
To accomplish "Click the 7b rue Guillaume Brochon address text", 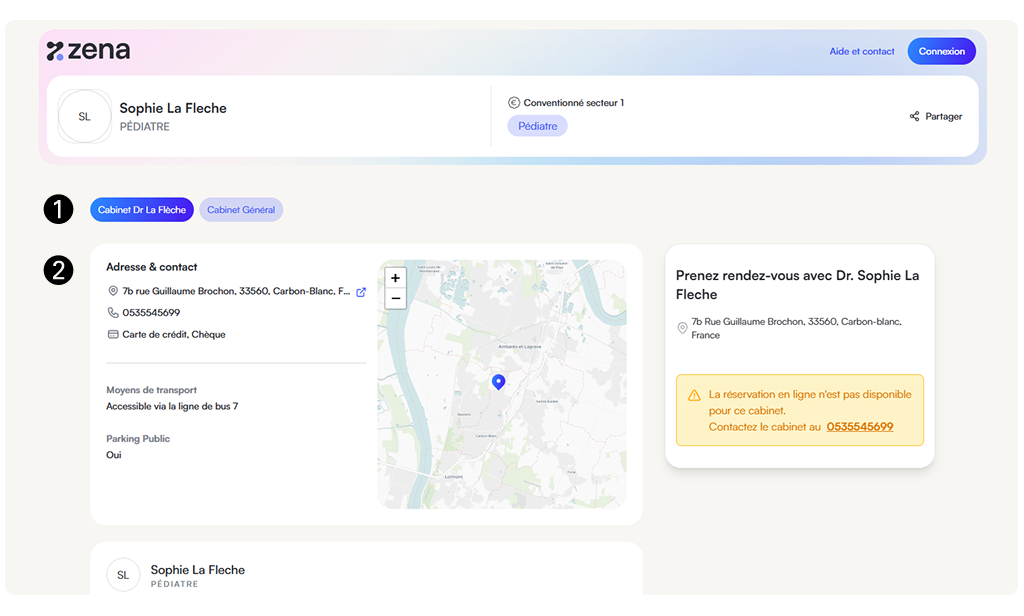I will tap(236, 292).
